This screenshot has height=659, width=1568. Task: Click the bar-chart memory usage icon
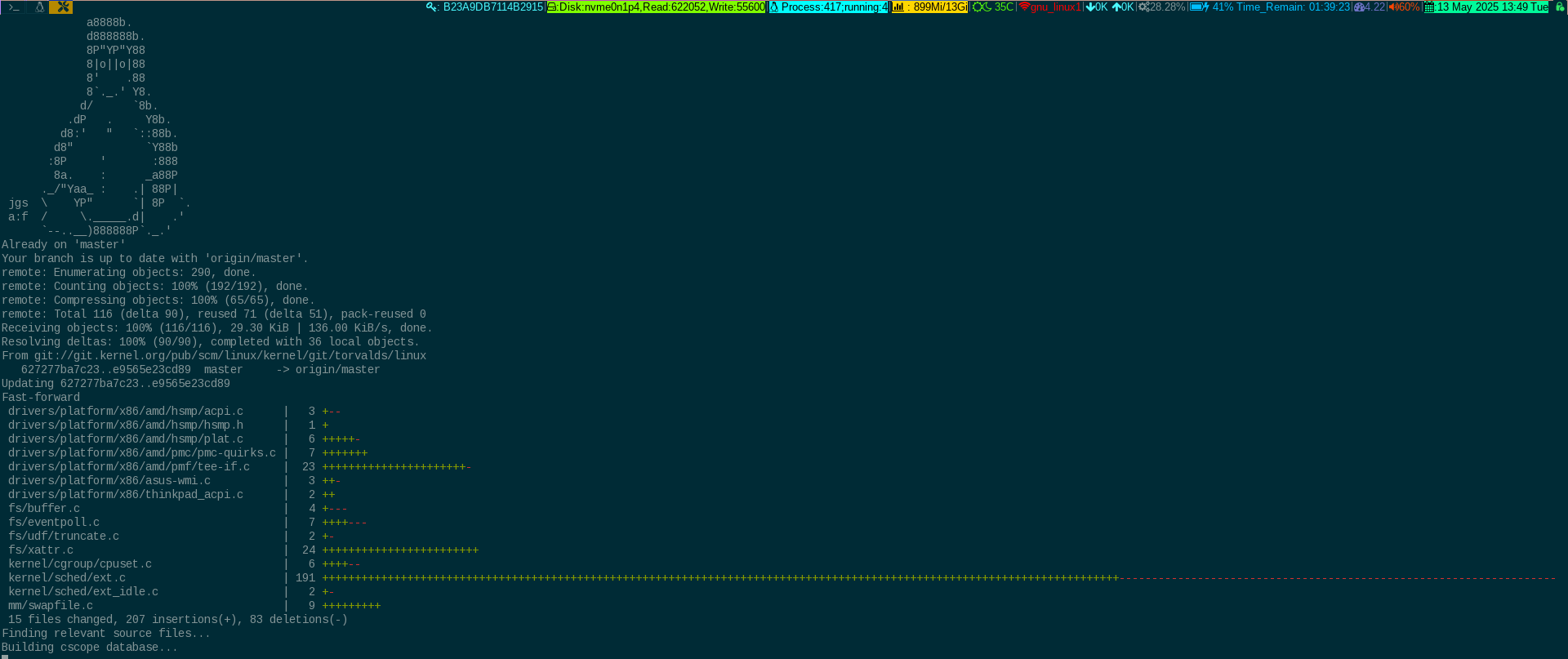point(898,7)
